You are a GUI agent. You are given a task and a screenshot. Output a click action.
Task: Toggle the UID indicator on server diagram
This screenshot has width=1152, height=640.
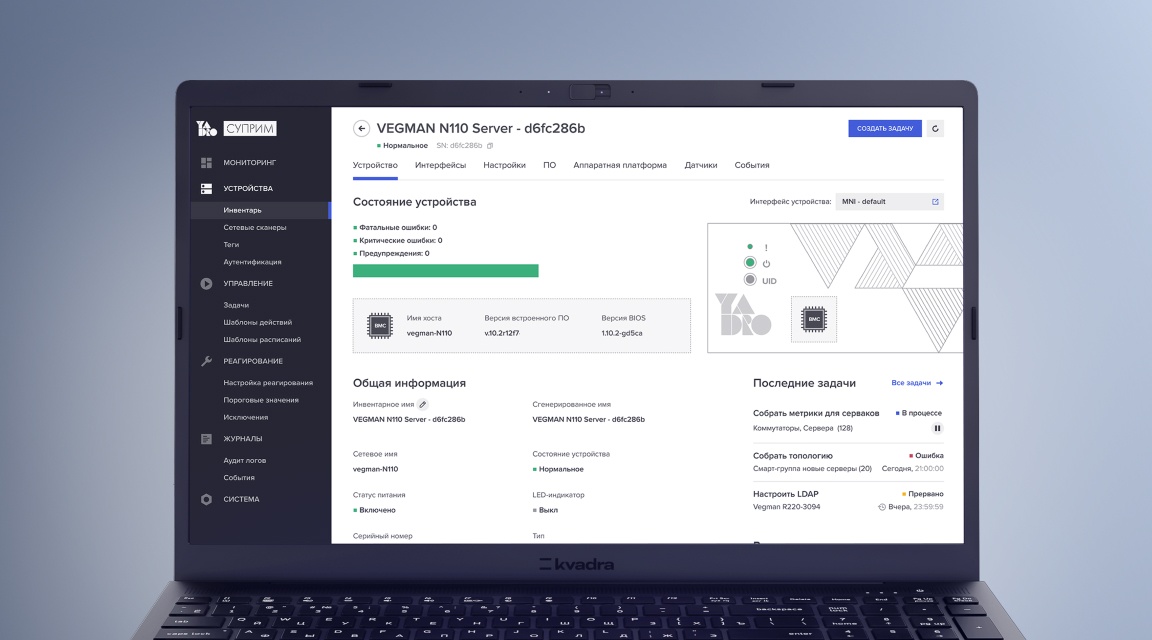(750, 280)
